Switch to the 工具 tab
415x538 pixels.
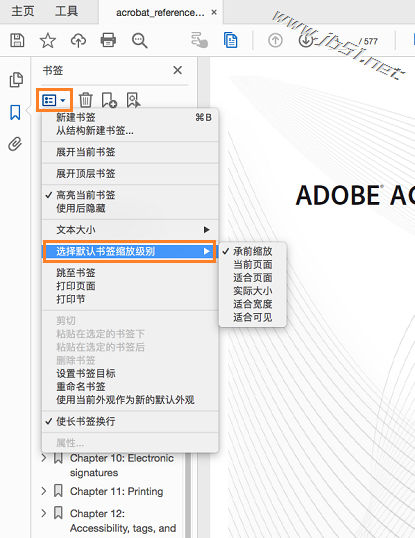pyautogui.click(x=67, y=11)
